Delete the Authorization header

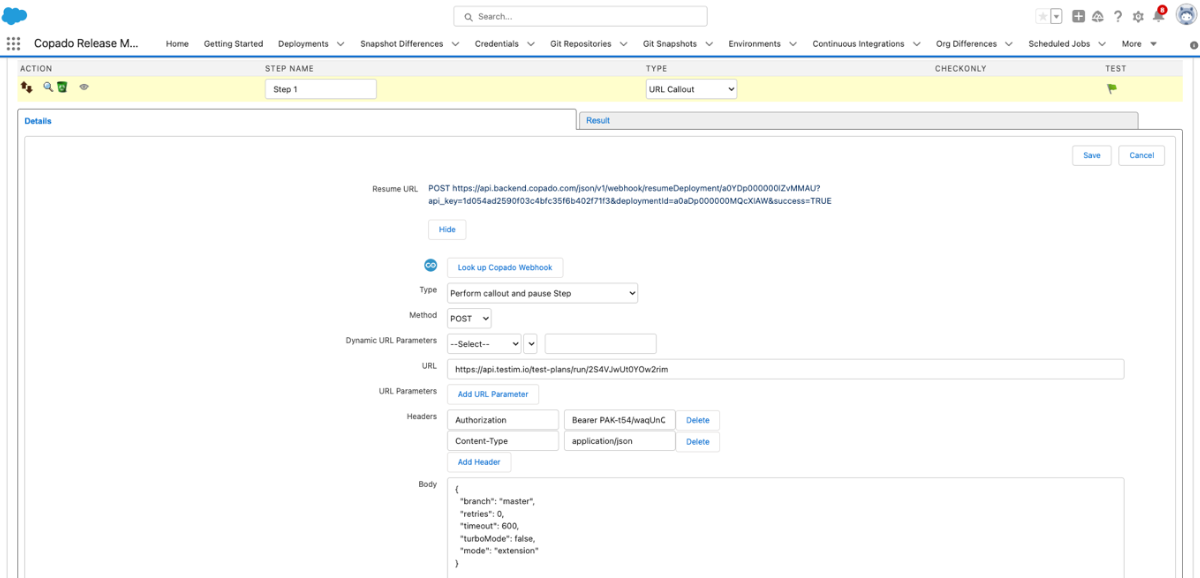tap(698, 420)
